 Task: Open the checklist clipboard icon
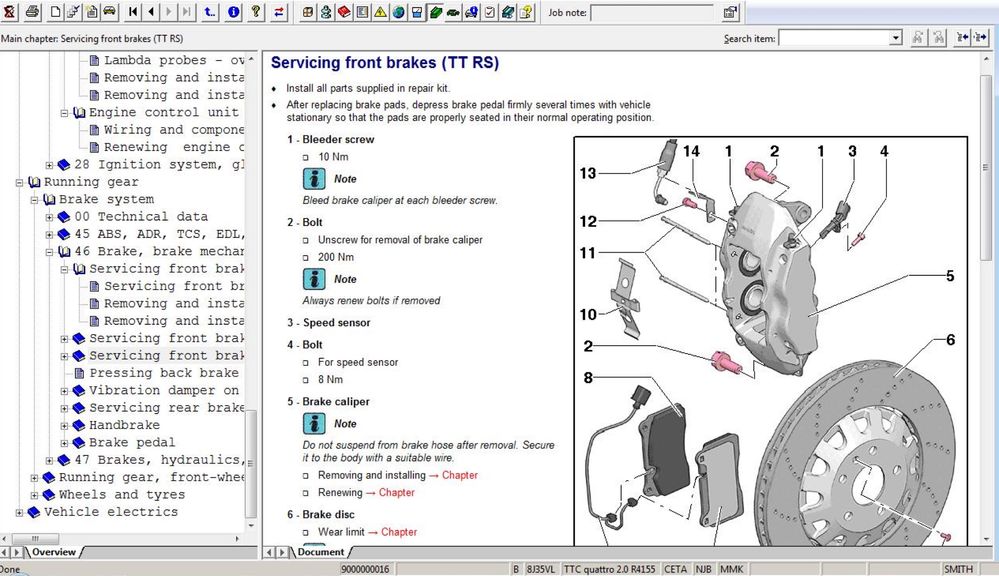[489, 11]
